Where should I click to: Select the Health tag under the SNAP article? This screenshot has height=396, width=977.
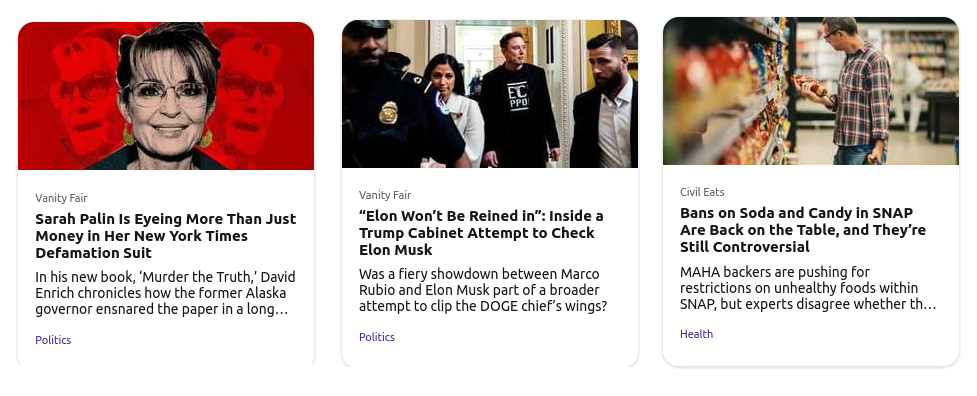pyautogui.click(x=697, y=334)
